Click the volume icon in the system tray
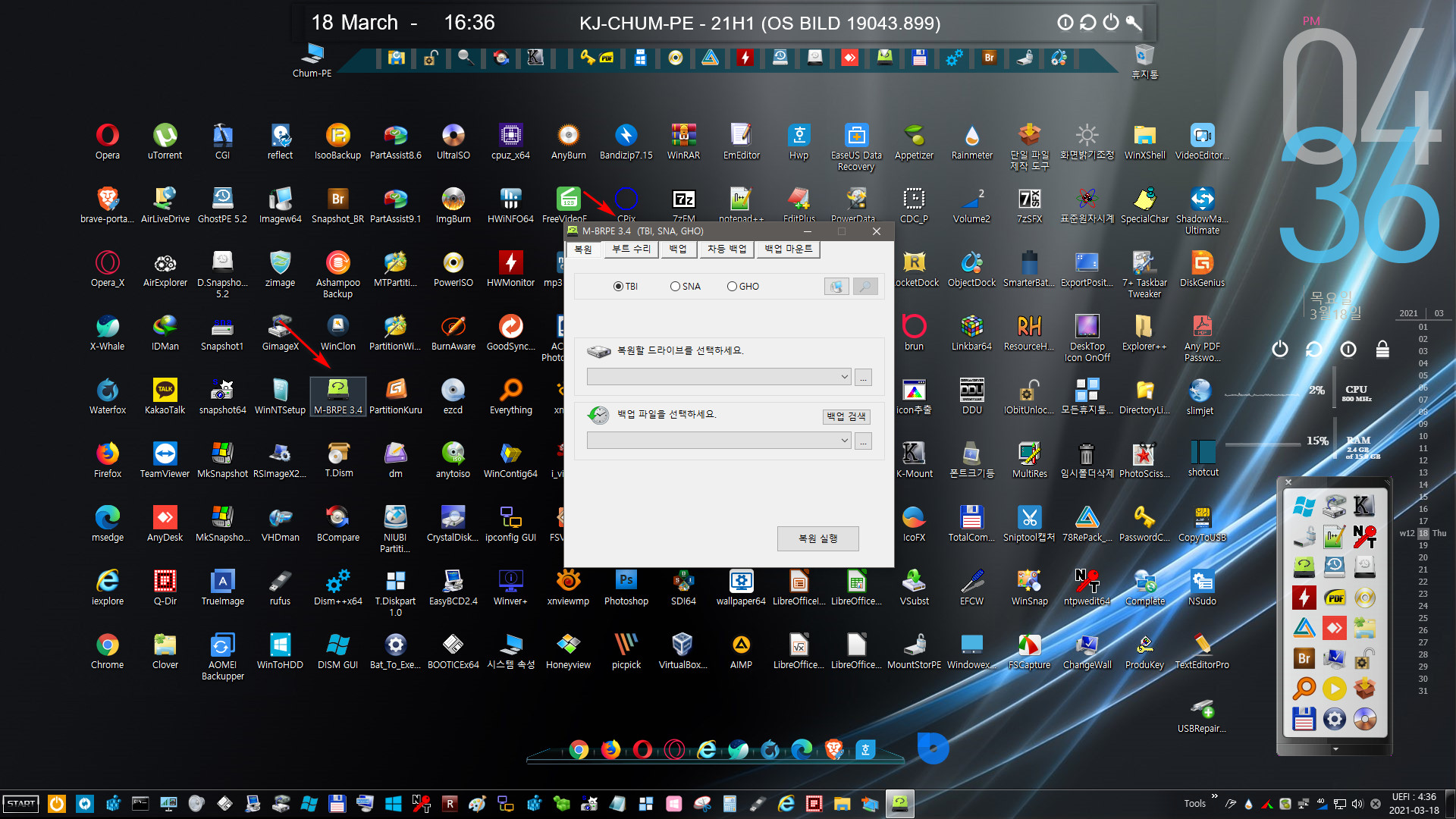Screen dimensions: 1456x819 1357,804
